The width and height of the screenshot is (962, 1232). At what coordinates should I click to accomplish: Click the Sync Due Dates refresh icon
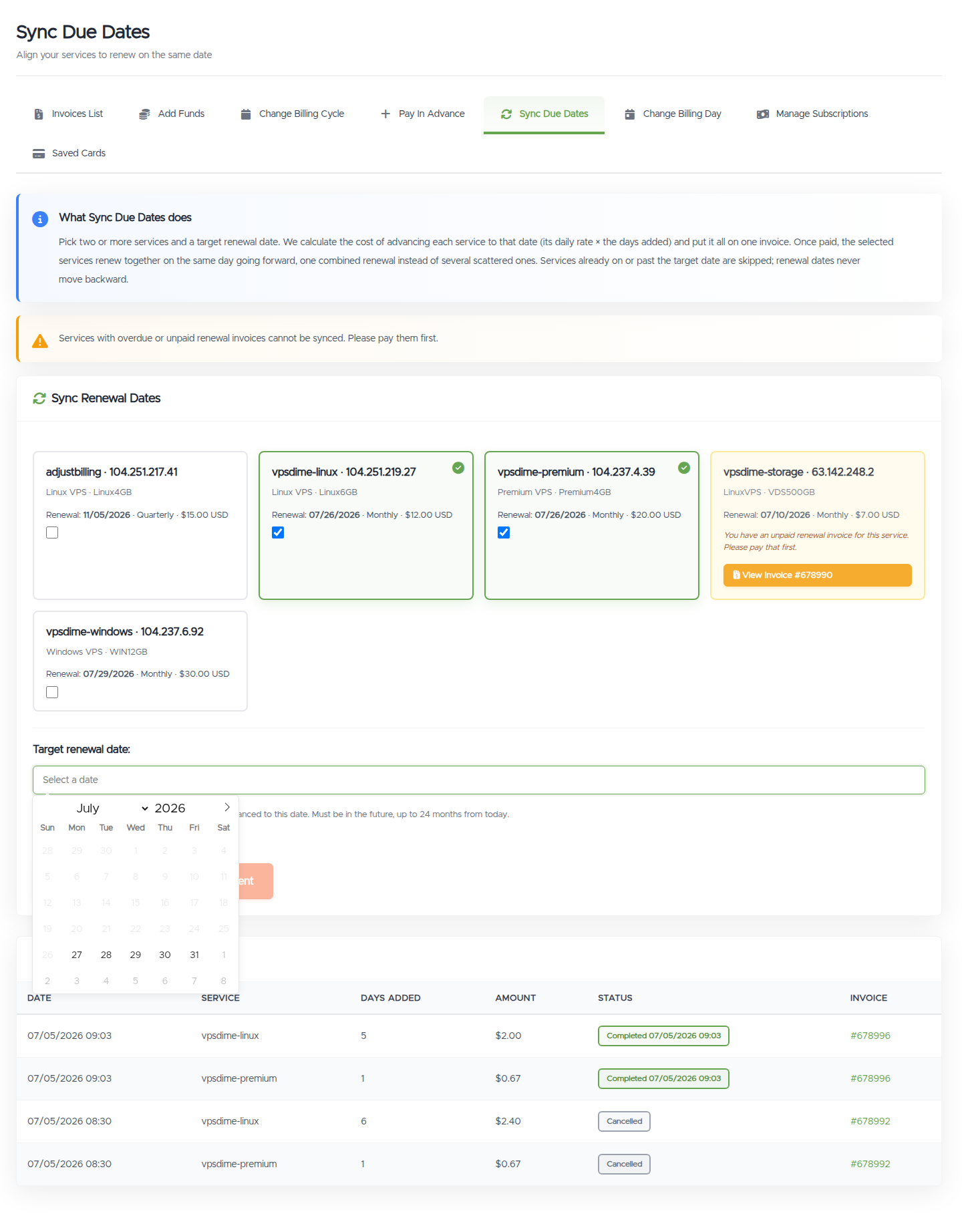tap(506, 114)
